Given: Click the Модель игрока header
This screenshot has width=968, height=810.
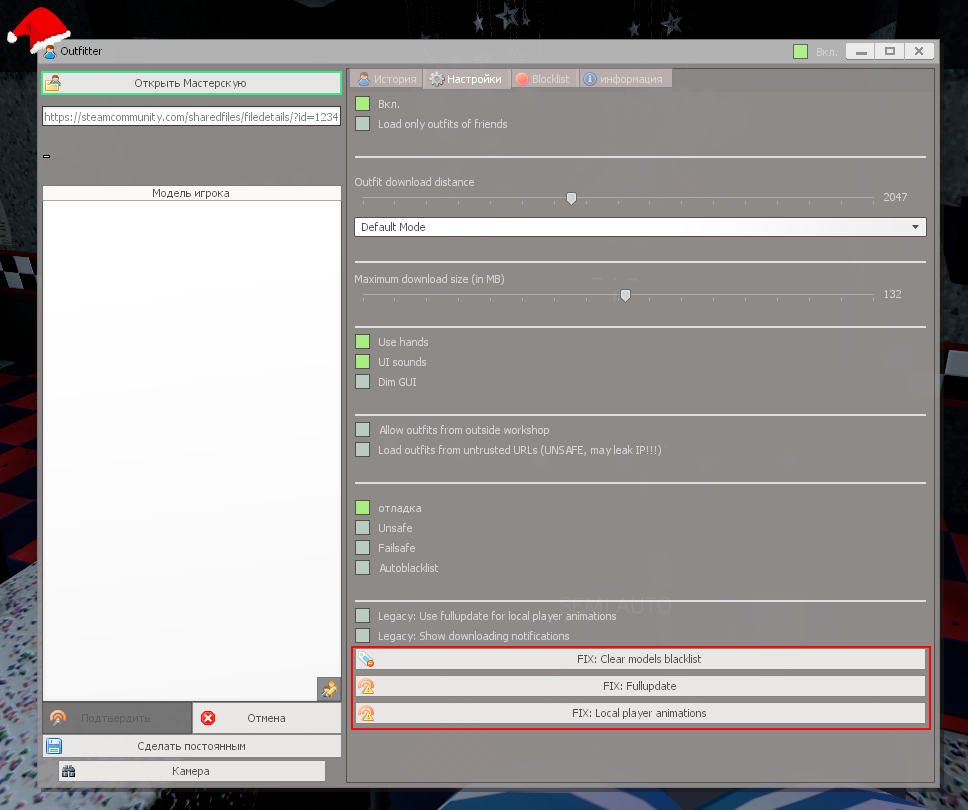Looking at the screenshot, I should click(x=191, y=193).
